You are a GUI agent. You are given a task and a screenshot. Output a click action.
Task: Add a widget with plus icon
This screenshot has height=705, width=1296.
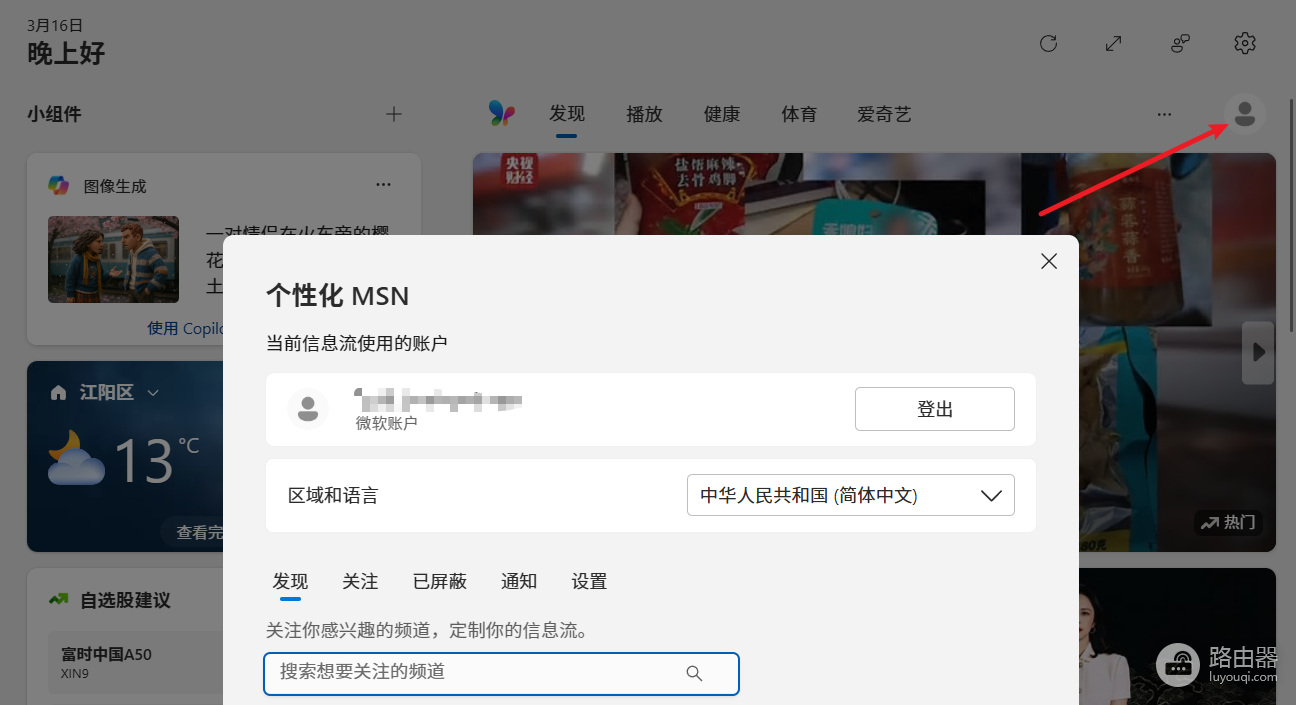[x=394, y=114]
